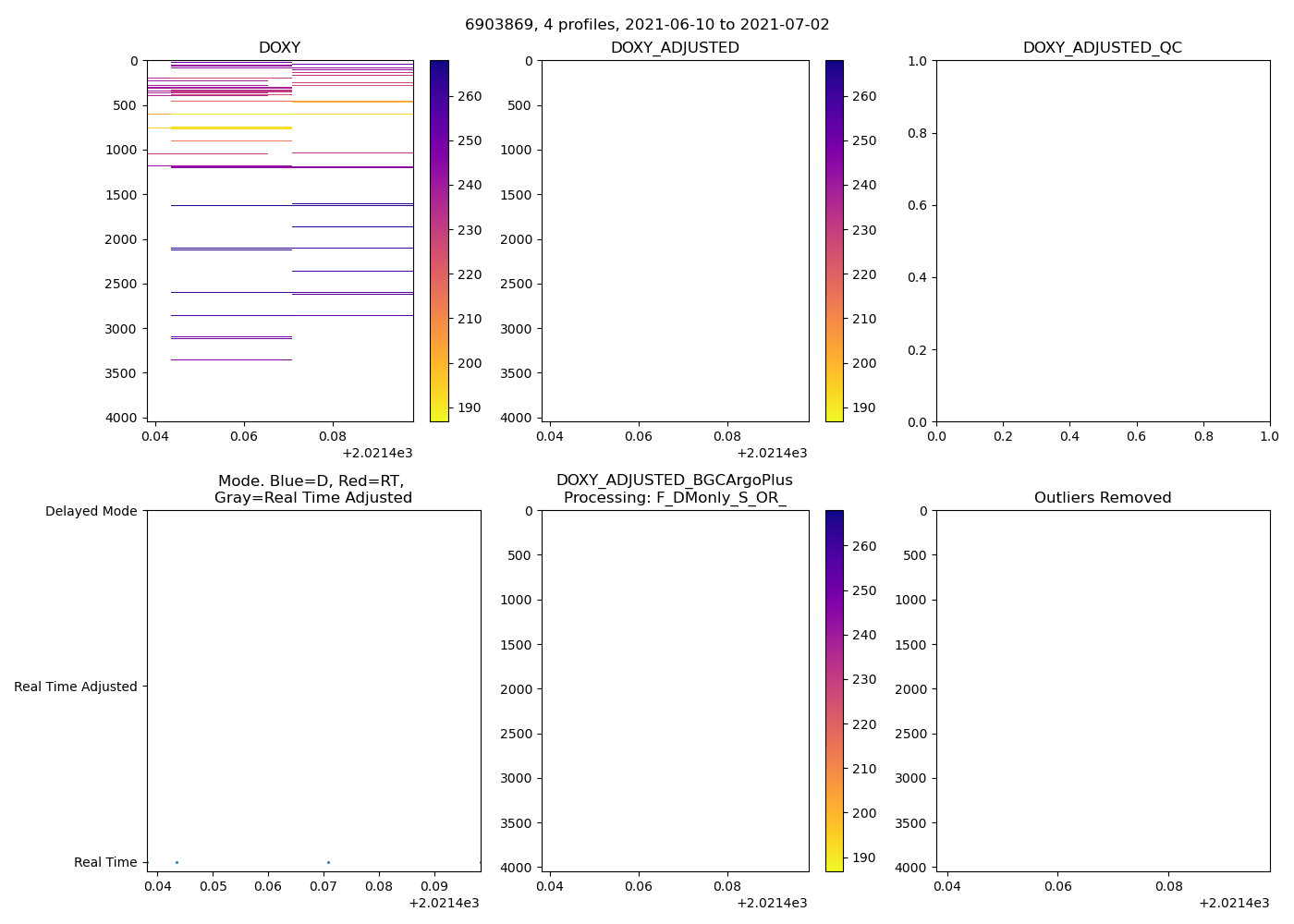Screen dimensions: 1294x924
Task: Click the Real Time axis label
Action: [x=105, y=862]
